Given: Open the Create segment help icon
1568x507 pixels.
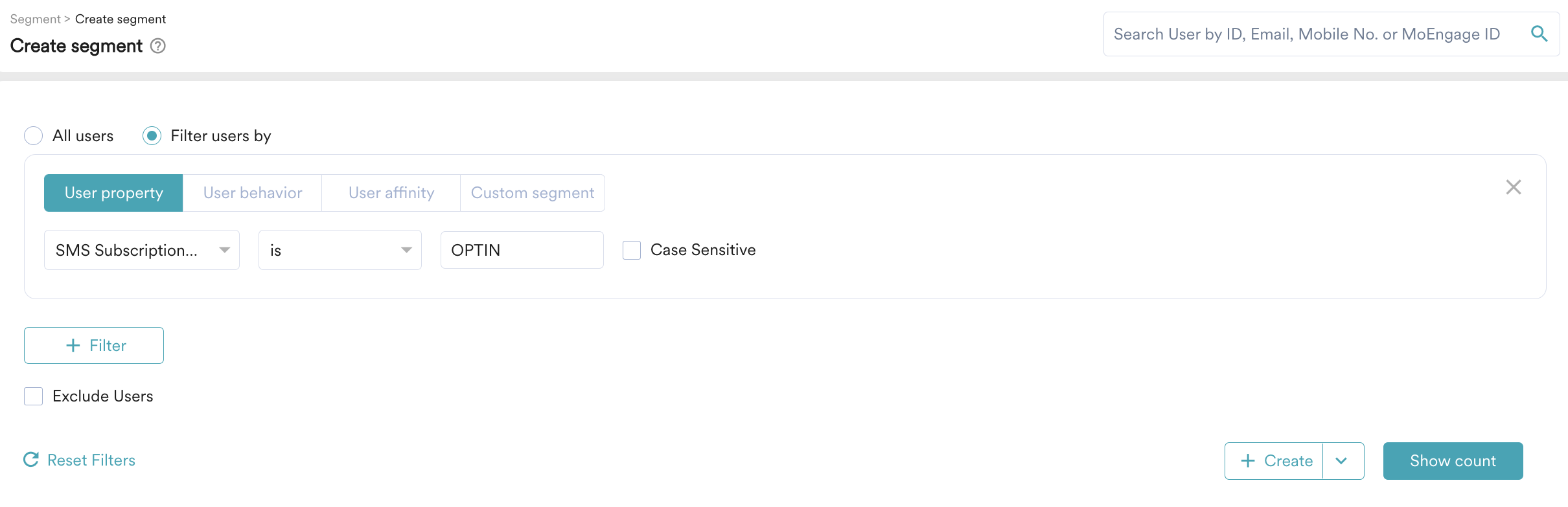Looking at the screenshot, I should 158,46.
